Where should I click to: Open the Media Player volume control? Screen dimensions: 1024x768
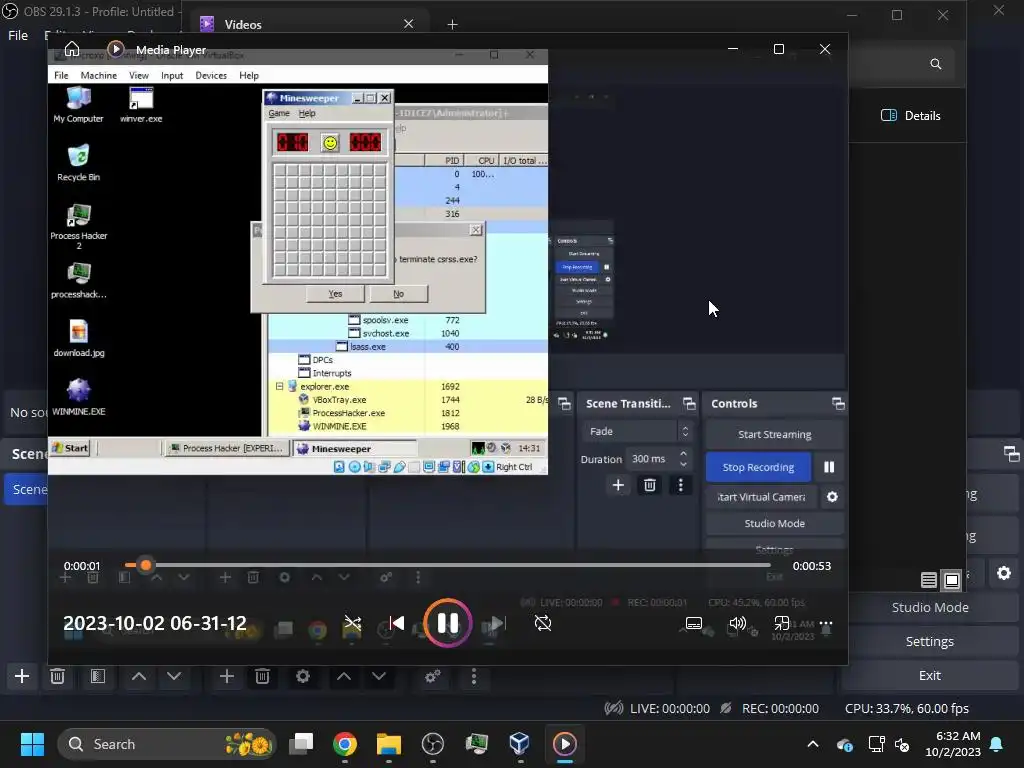737,623
